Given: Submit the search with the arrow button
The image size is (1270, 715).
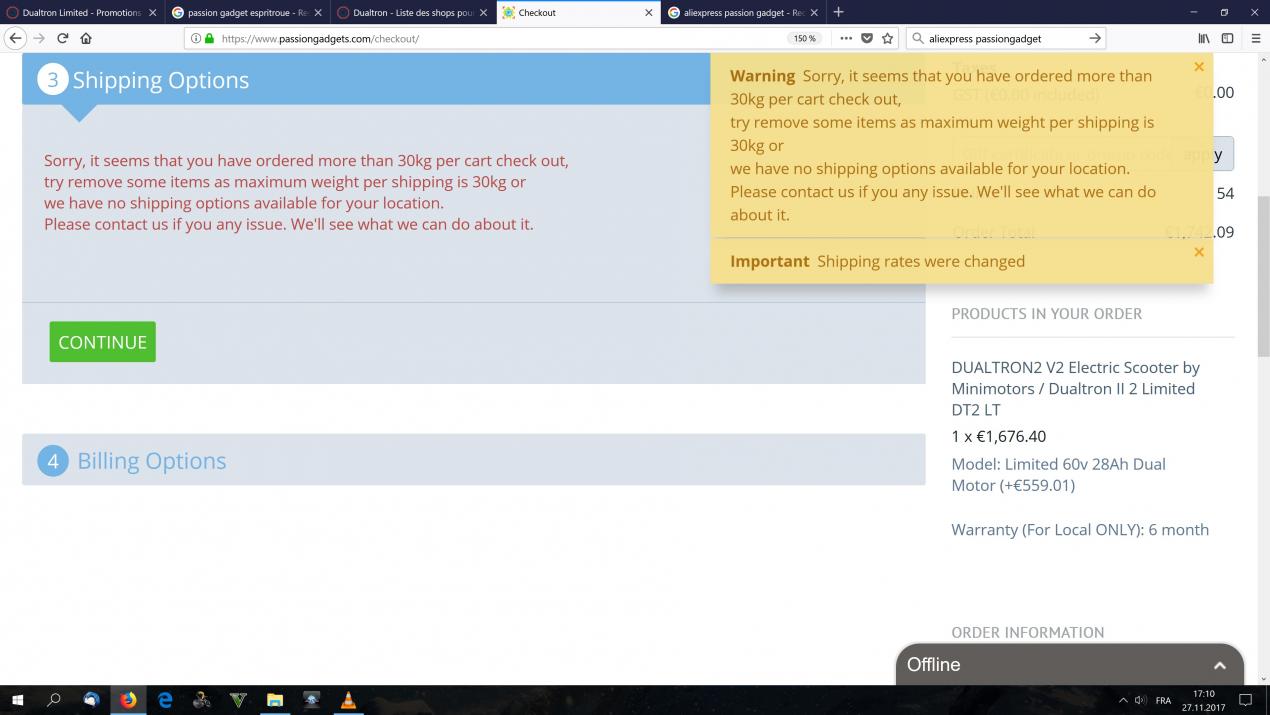Looking at the screenshot, I should tap(1095, 38).
